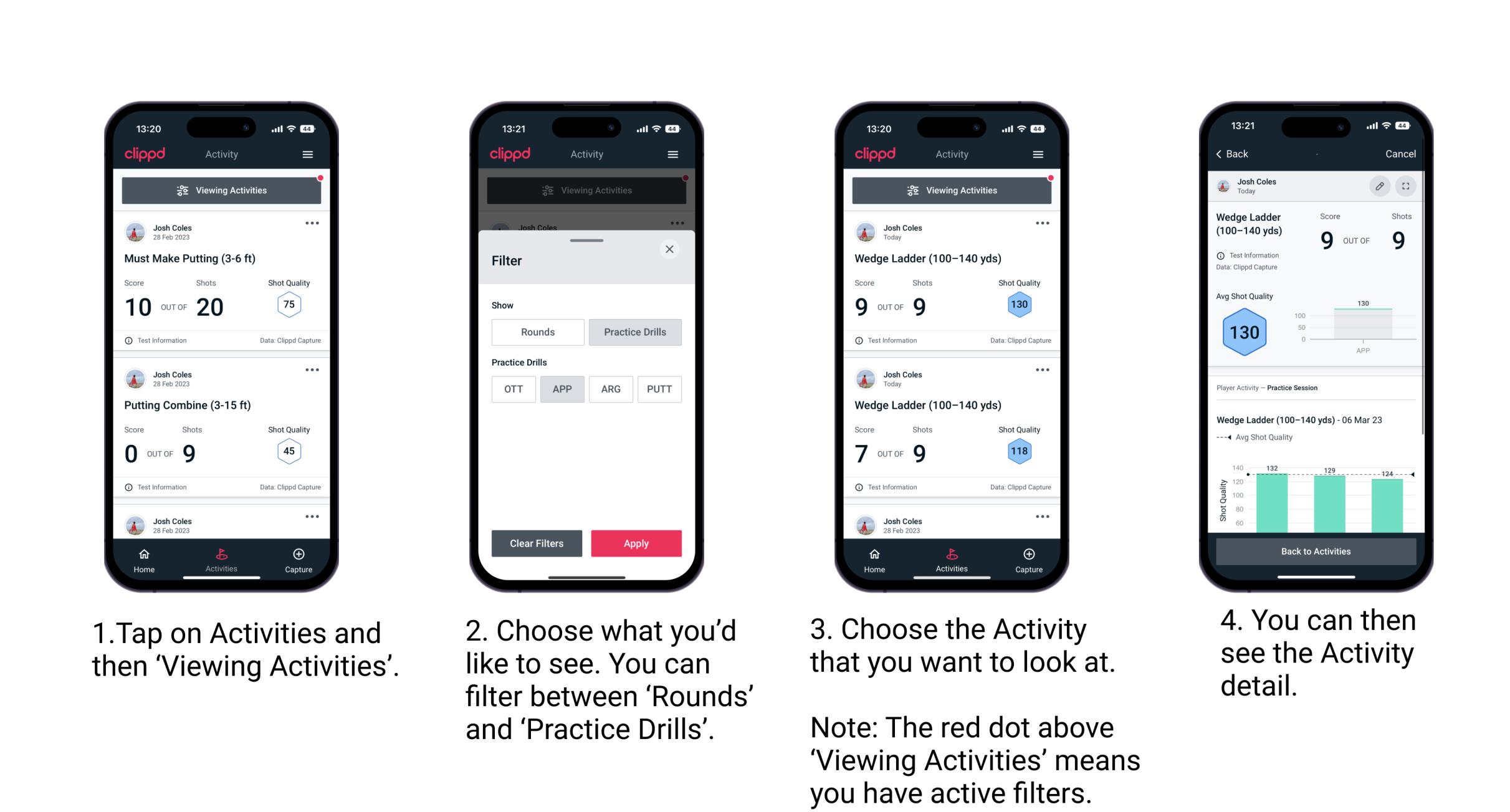The width and height of the screenshot is (1510, 812).
Task: Tap the 'Apply' button to confirm filters
Action: coord(636,543)
